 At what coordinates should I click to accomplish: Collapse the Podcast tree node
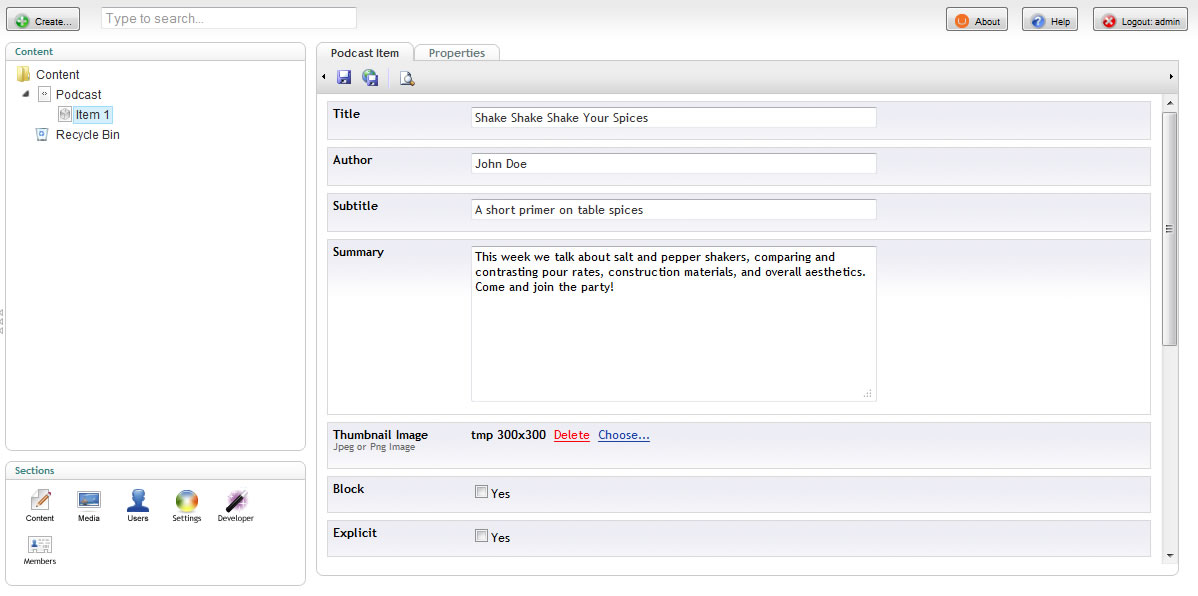click(26, 94)
